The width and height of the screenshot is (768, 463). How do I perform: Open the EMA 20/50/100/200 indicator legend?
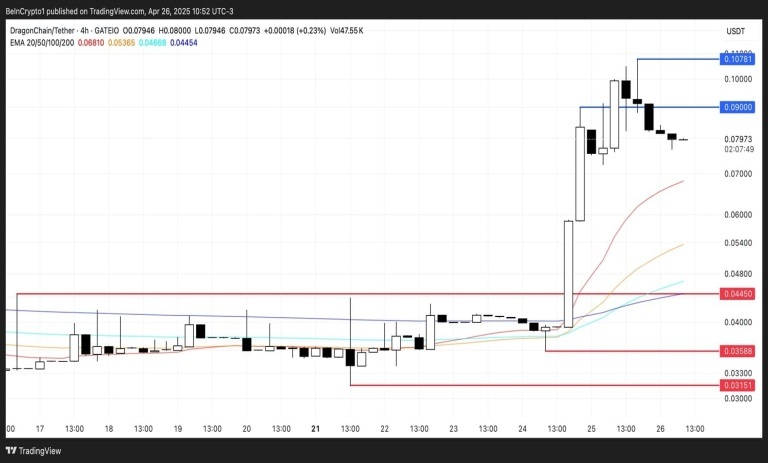(42, 43)
